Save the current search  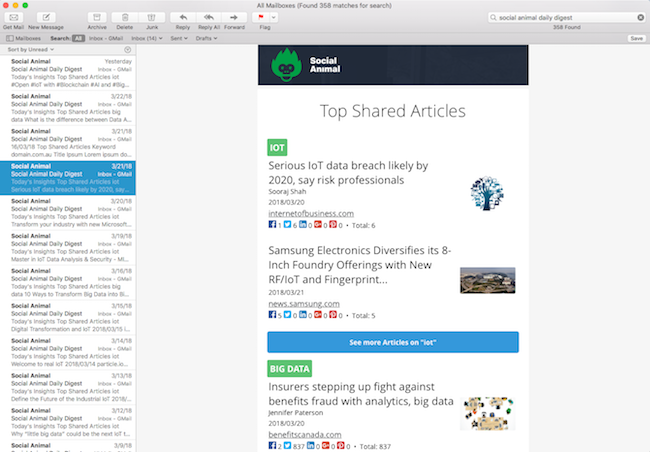tap(636, 38)
